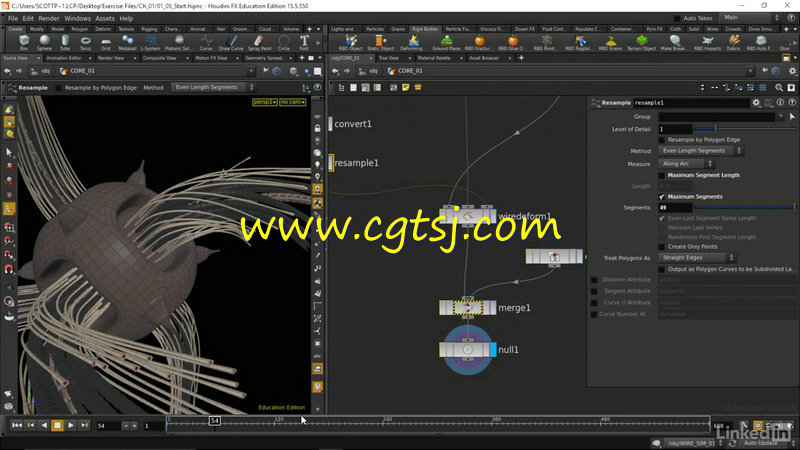Click the RBD Ragdoll shelf tool

tap(578, 42)
